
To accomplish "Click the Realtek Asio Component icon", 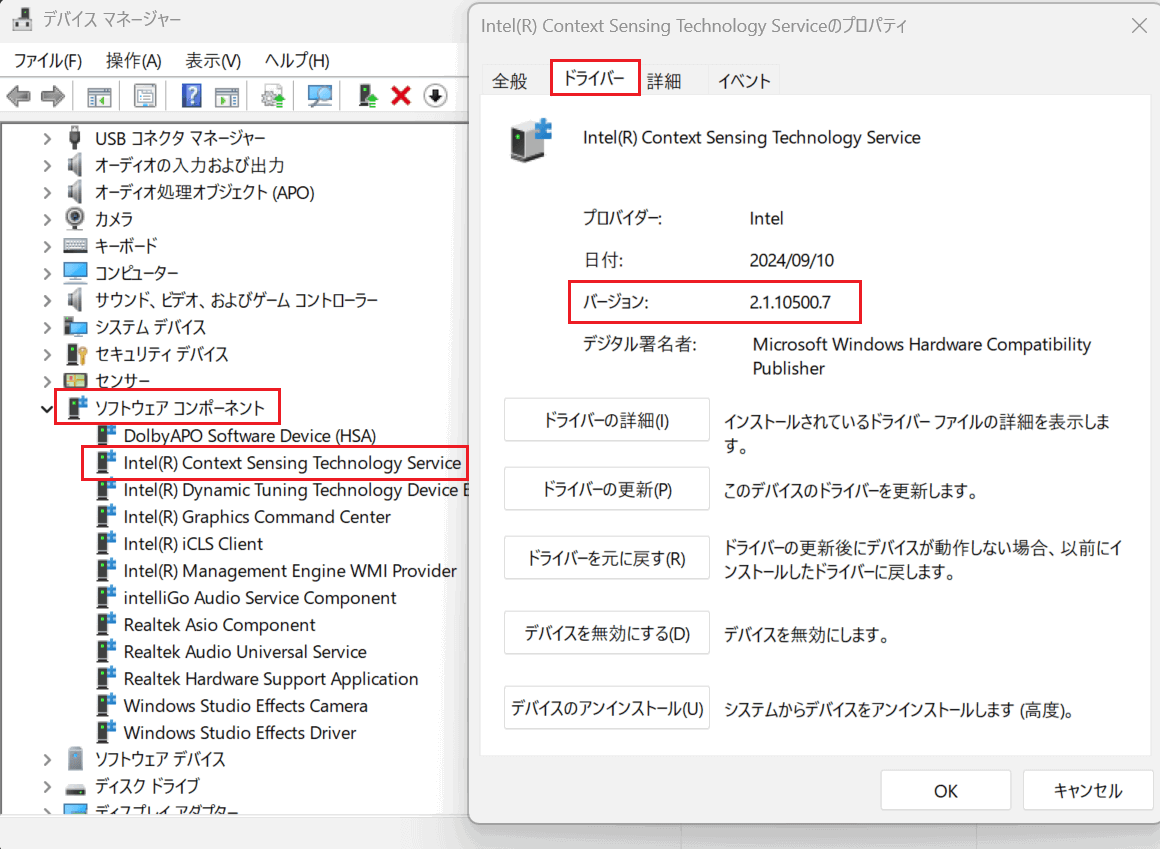I will (107, 625).
